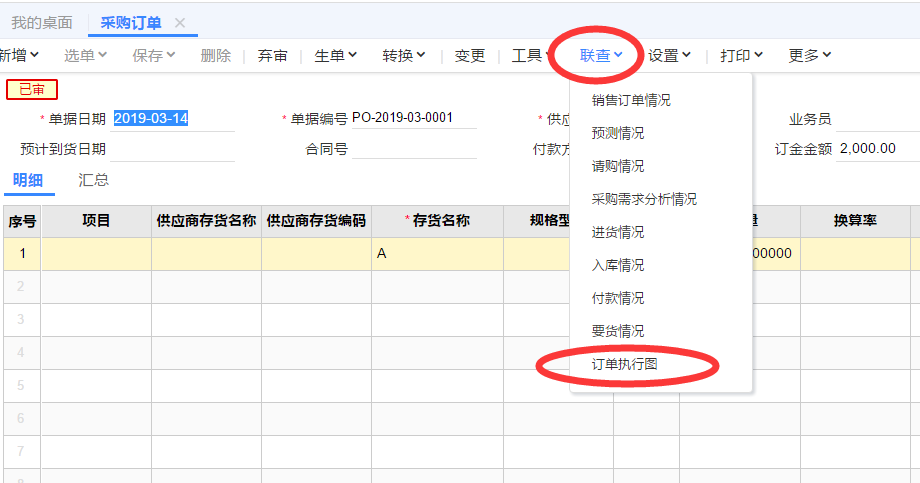Select 采购需求分析情况 option
920x483 pixels.
coord(644,199)
